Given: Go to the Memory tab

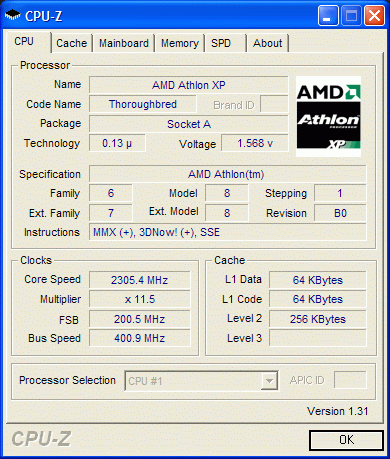Looking at the screenshot, I should [180, 43].
